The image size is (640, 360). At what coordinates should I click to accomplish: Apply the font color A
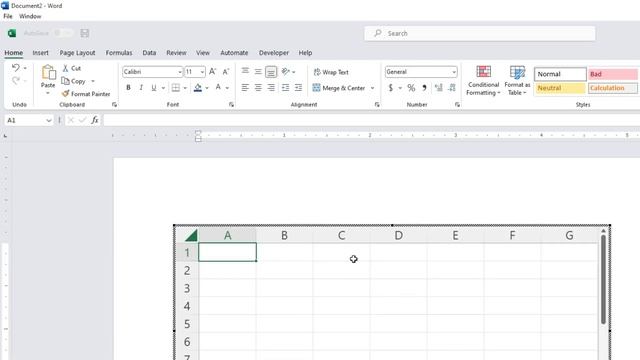[218, 87]
